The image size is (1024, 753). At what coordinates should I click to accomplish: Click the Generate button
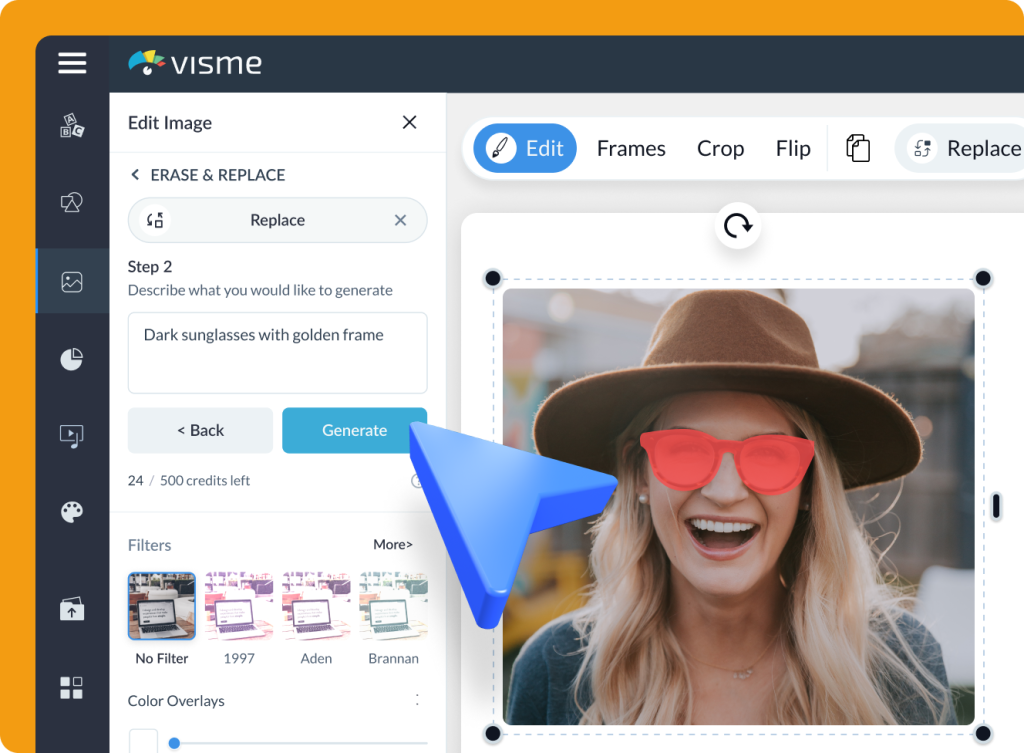tap(354, 430)
